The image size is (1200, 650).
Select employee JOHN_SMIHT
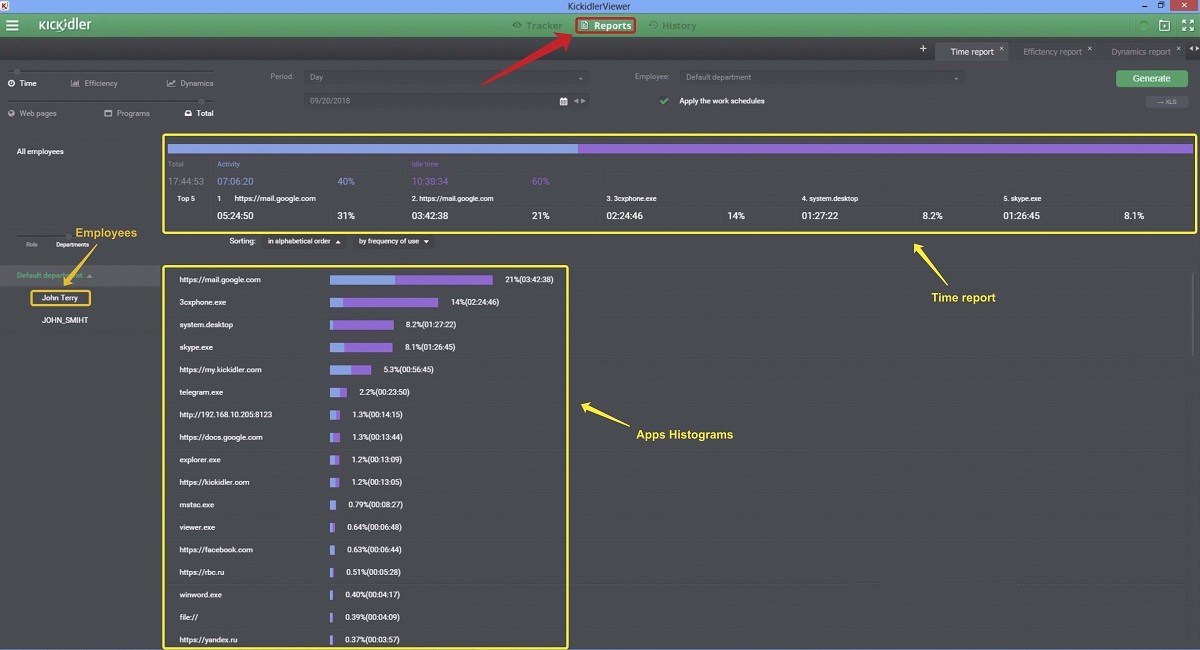click(x=64, y=320)
